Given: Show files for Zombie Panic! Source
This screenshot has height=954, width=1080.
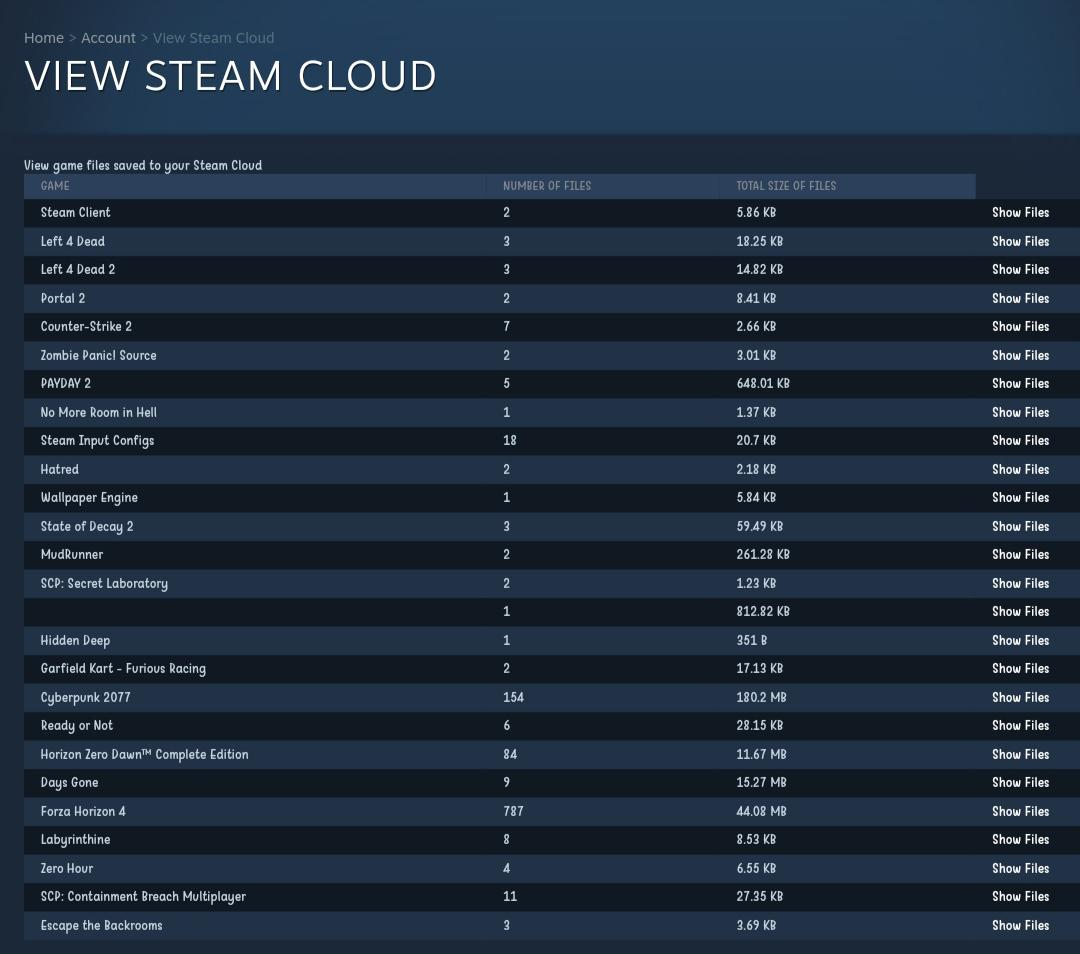Looking at the screenshot, I should point(1020,356).
